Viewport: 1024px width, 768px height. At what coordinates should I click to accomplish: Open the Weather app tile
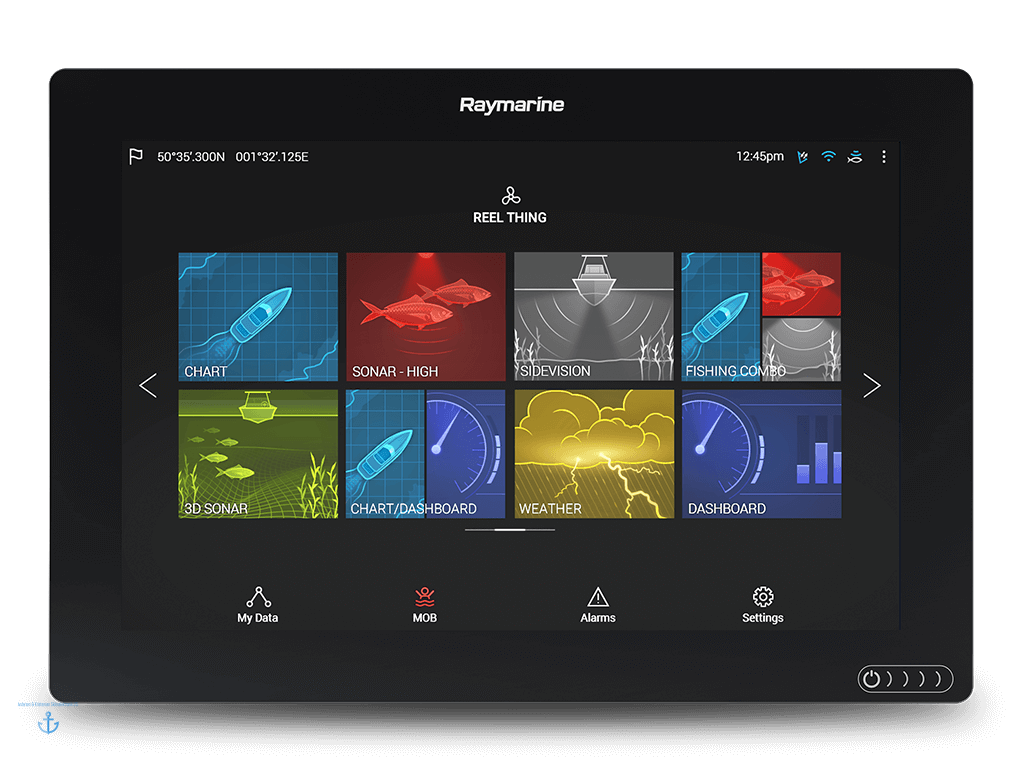click(x=594, y=454)
